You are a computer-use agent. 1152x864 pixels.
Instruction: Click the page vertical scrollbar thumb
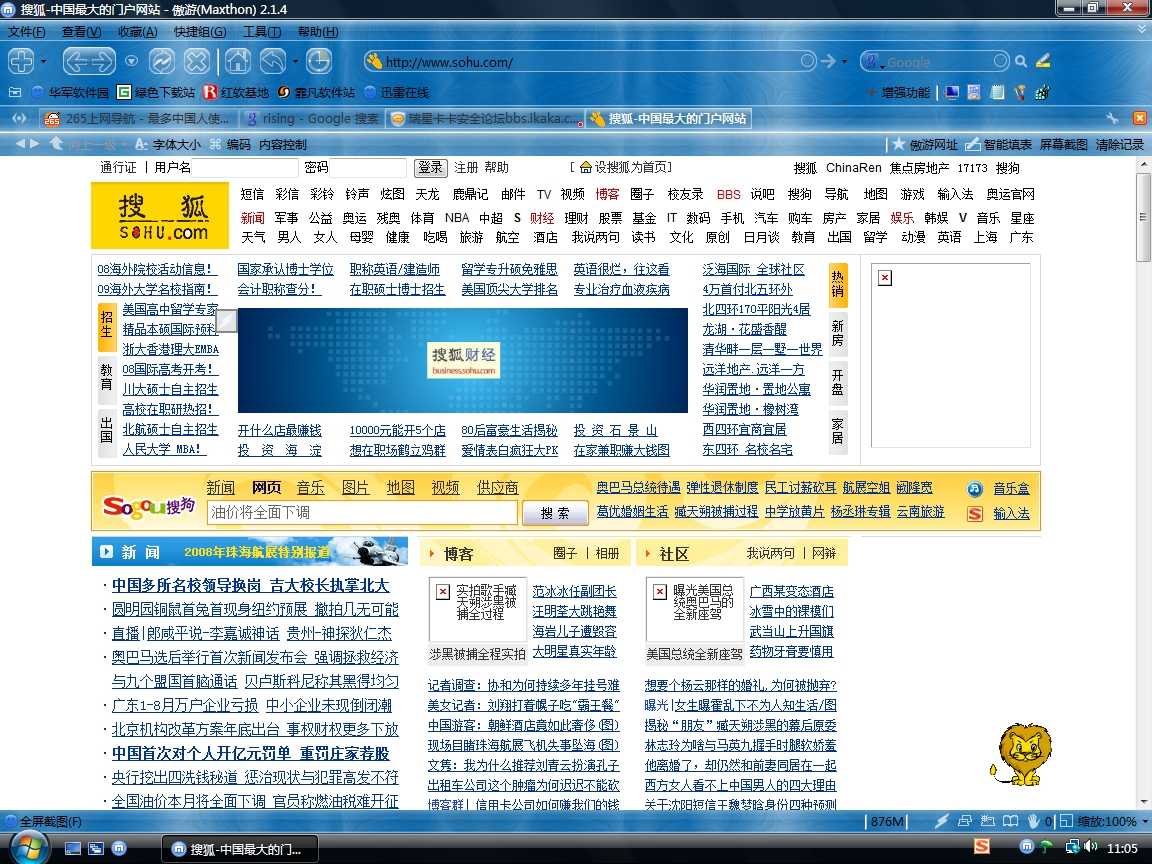1143,217
